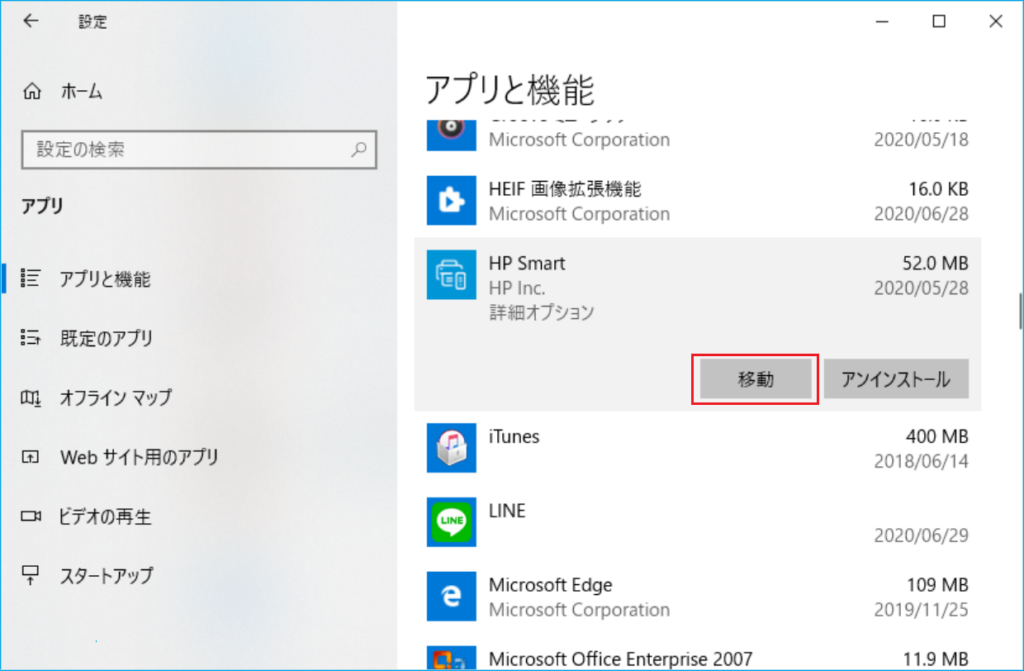
Task: Select the iTunes list entry name
Action: (x=514, y=436)
